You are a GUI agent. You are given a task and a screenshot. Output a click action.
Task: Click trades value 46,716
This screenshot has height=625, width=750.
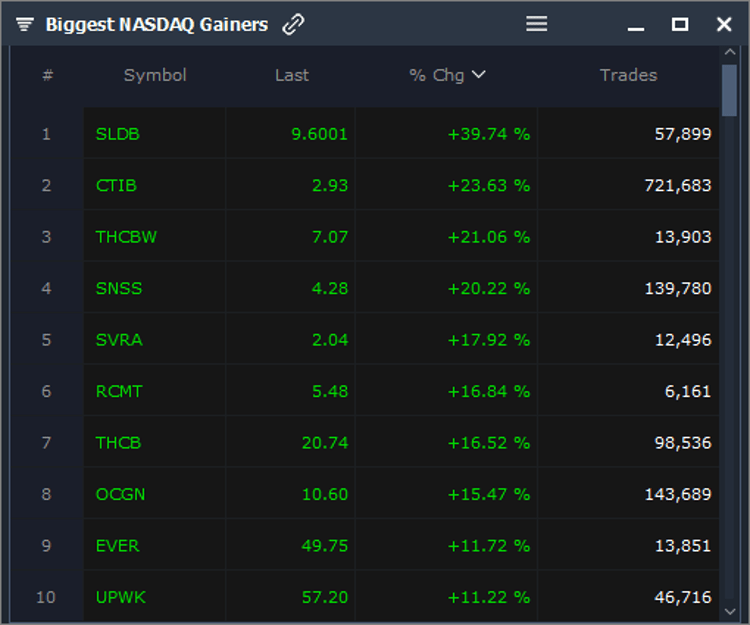[683, 597]
